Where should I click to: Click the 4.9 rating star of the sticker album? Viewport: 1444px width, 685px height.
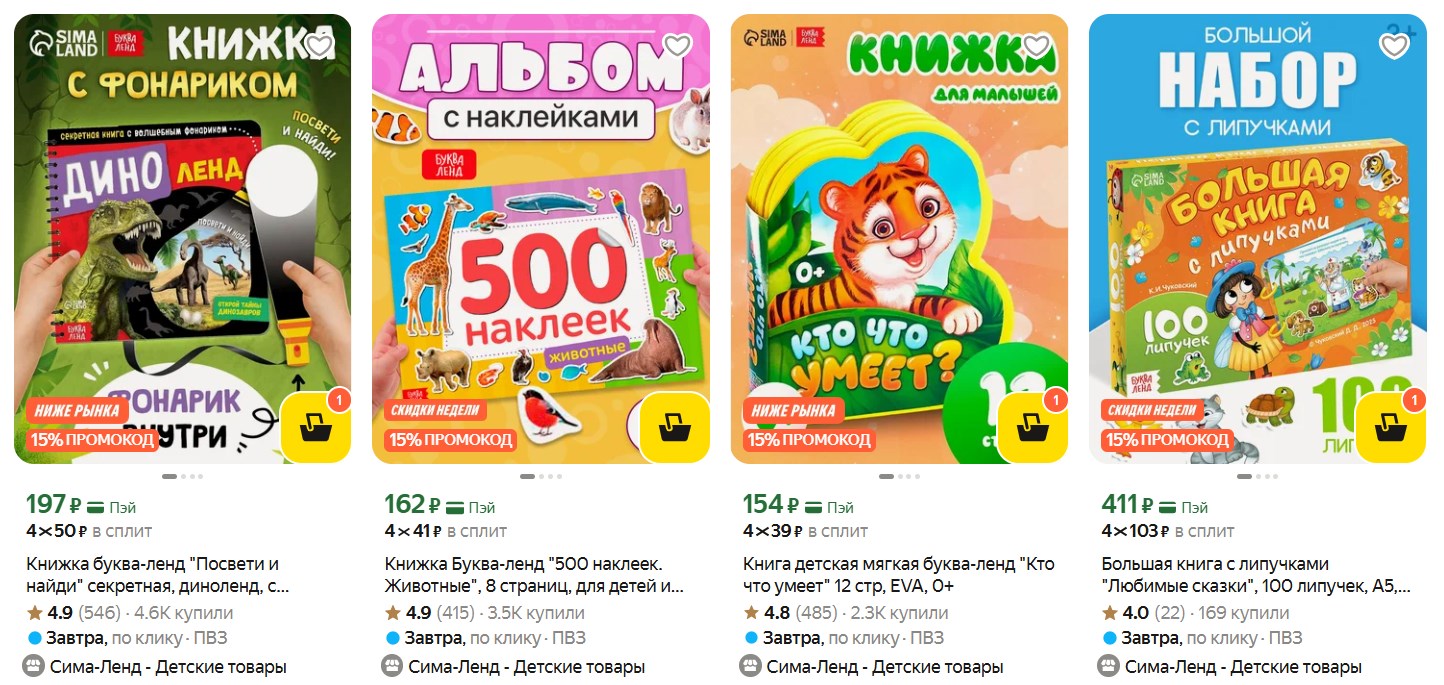pyautogui.click(x=393, y=613)
